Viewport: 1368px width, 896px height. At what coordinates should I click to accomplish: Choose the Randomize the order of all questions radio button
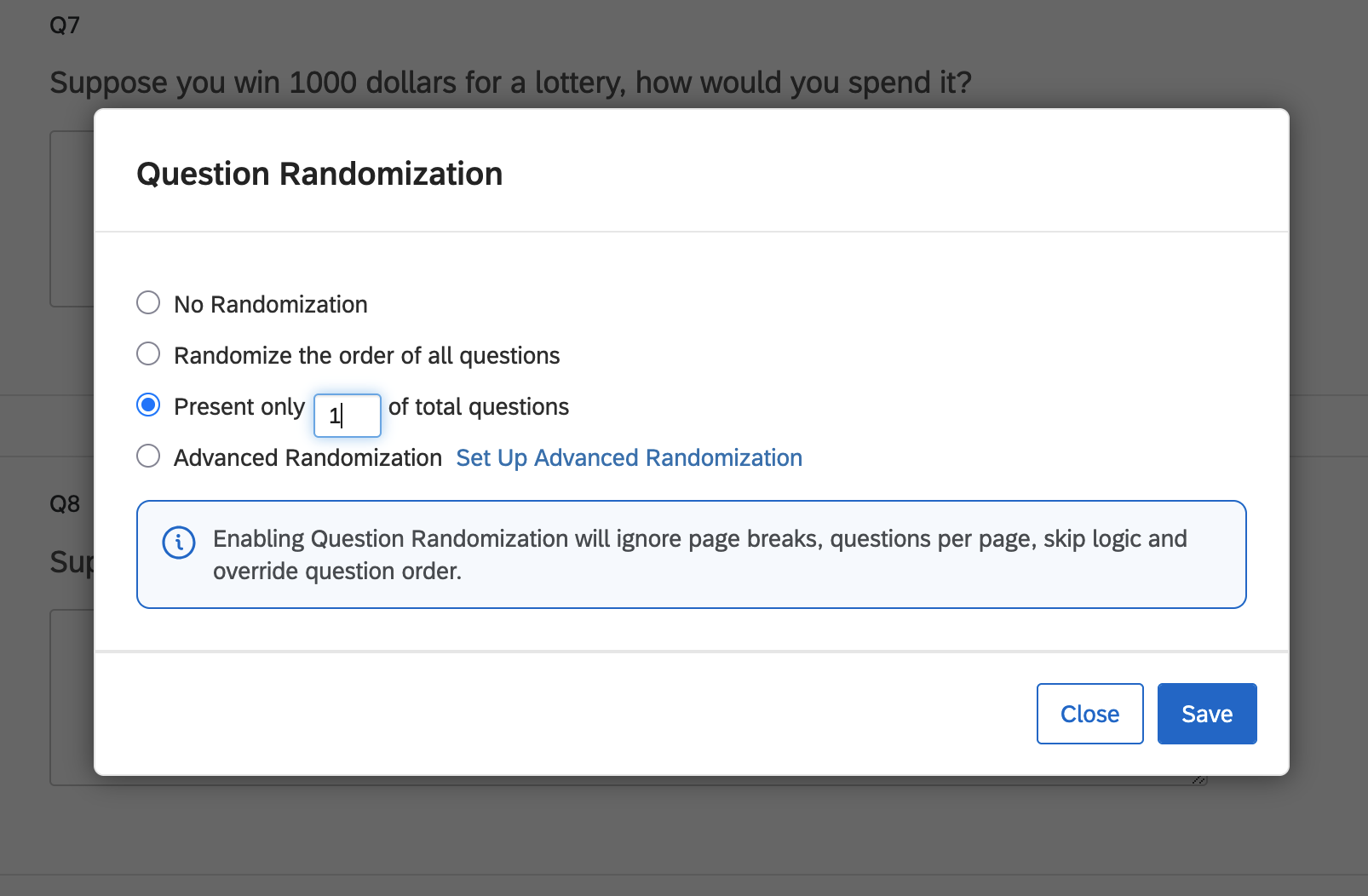point(148,354)
